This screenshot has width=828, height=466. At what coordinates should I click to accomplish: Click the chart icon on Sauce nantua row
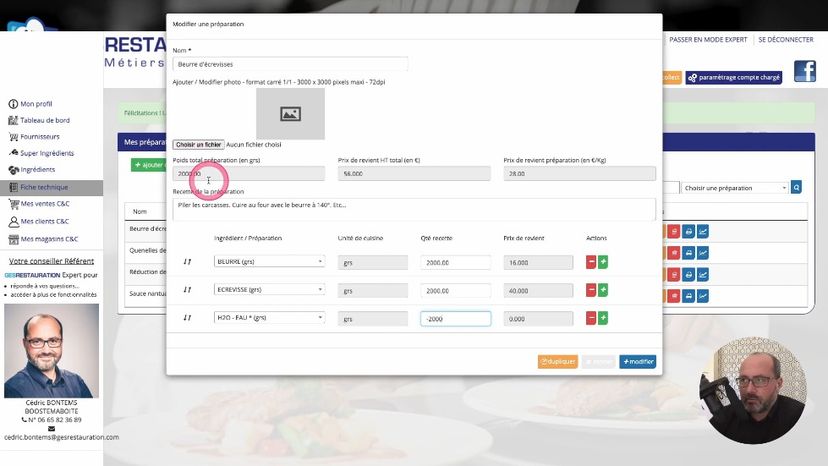point(703,296)
